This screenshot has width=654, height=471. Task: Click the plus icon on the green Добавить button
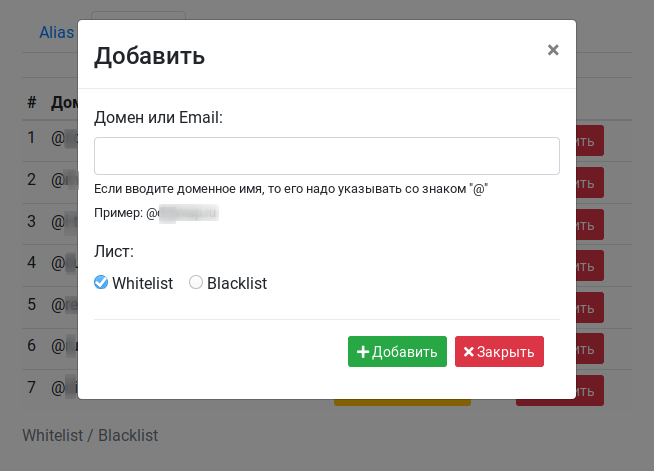pyautogui.click(x=363, y=352)
